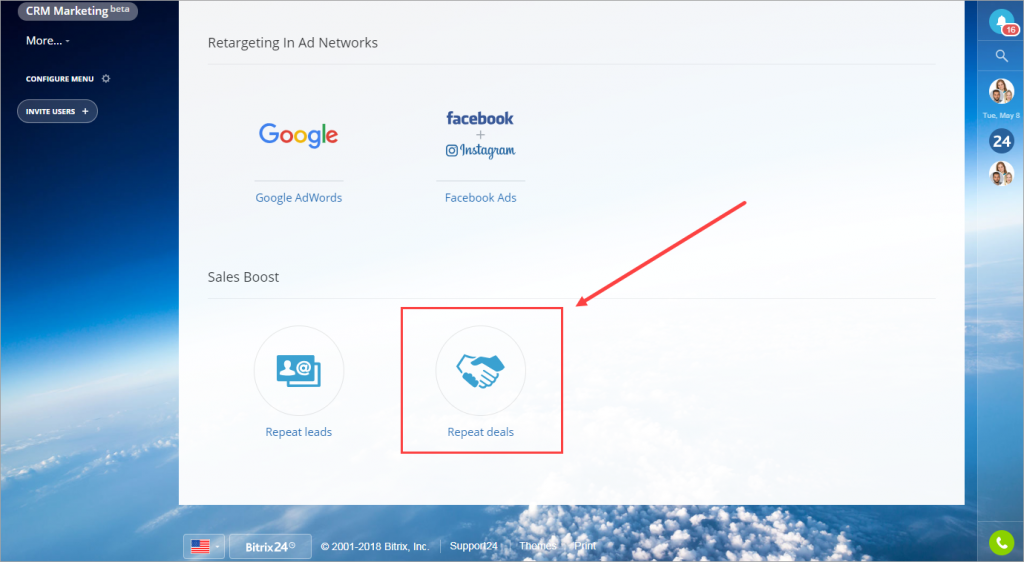Open the Repeat leads contact card icon
Screen dimensions: 1024x562
[x=299, y=371]
